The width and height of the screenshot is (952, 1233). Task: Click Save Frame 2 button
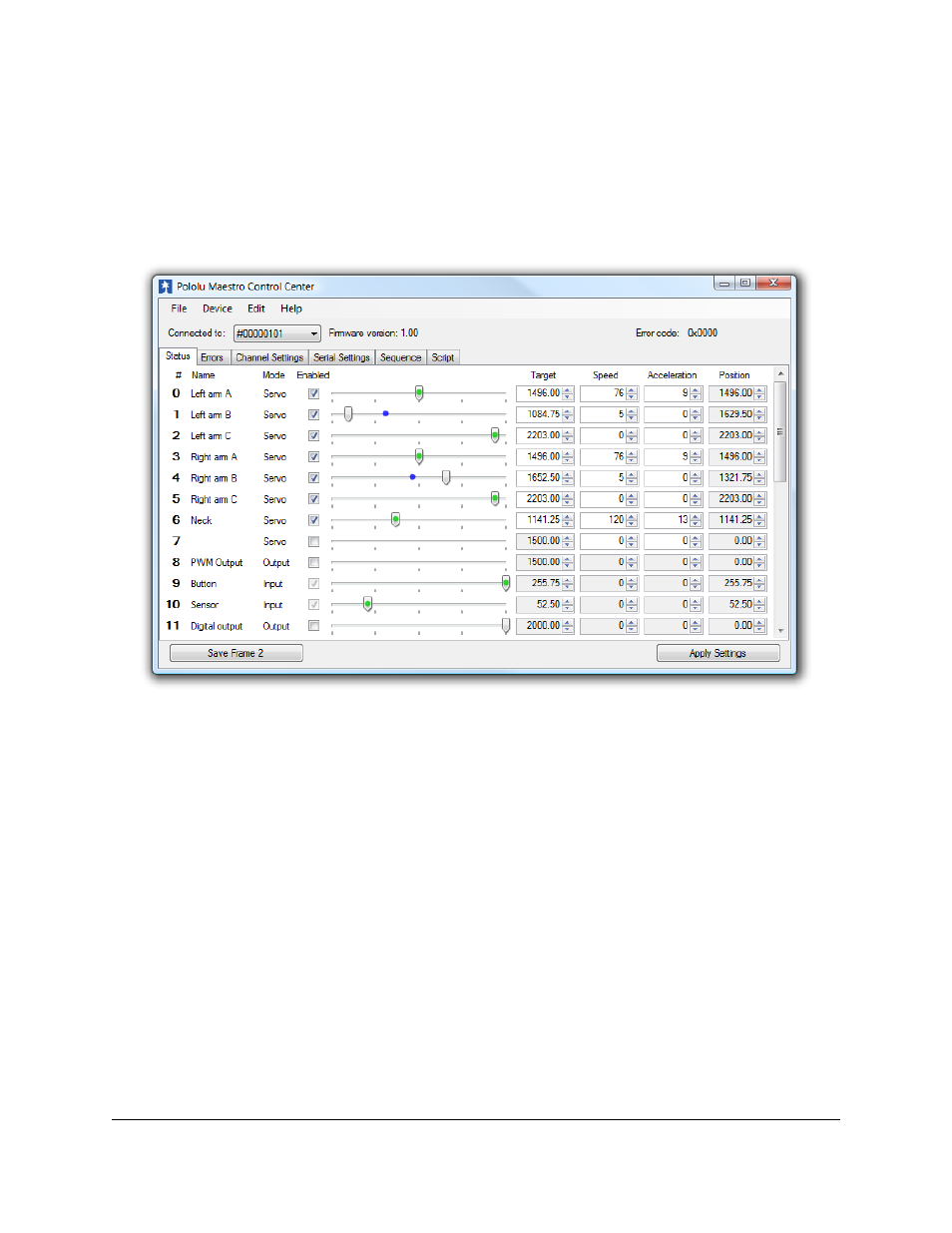coord(237,653)
